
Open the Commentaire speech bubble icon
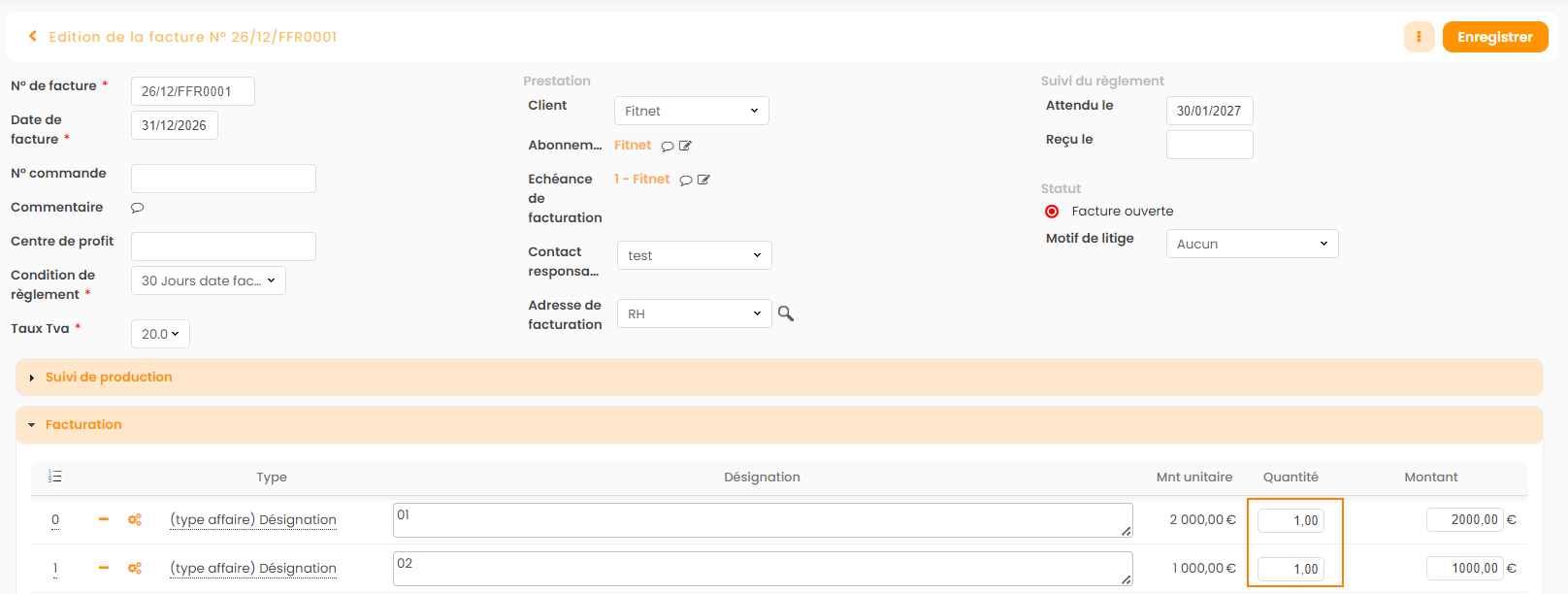click(137, 208)
